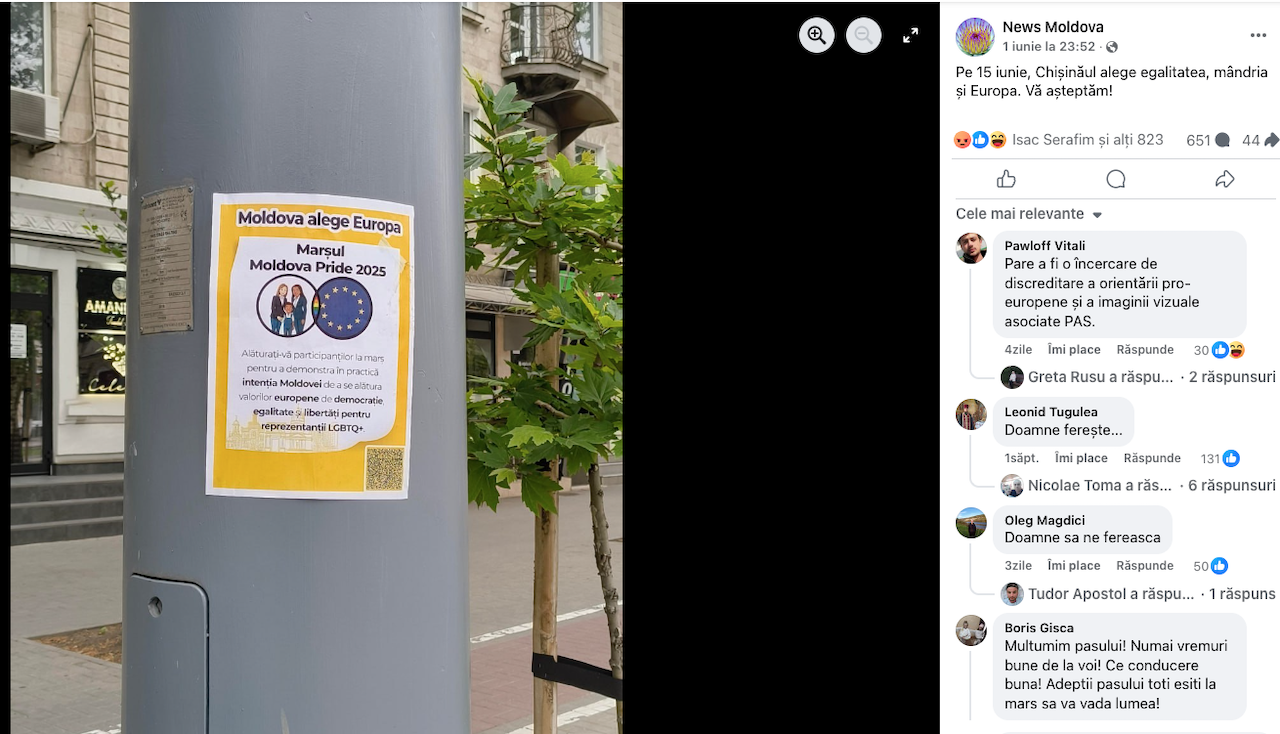Expand Greta Rusu's 2 replies

1138,377
